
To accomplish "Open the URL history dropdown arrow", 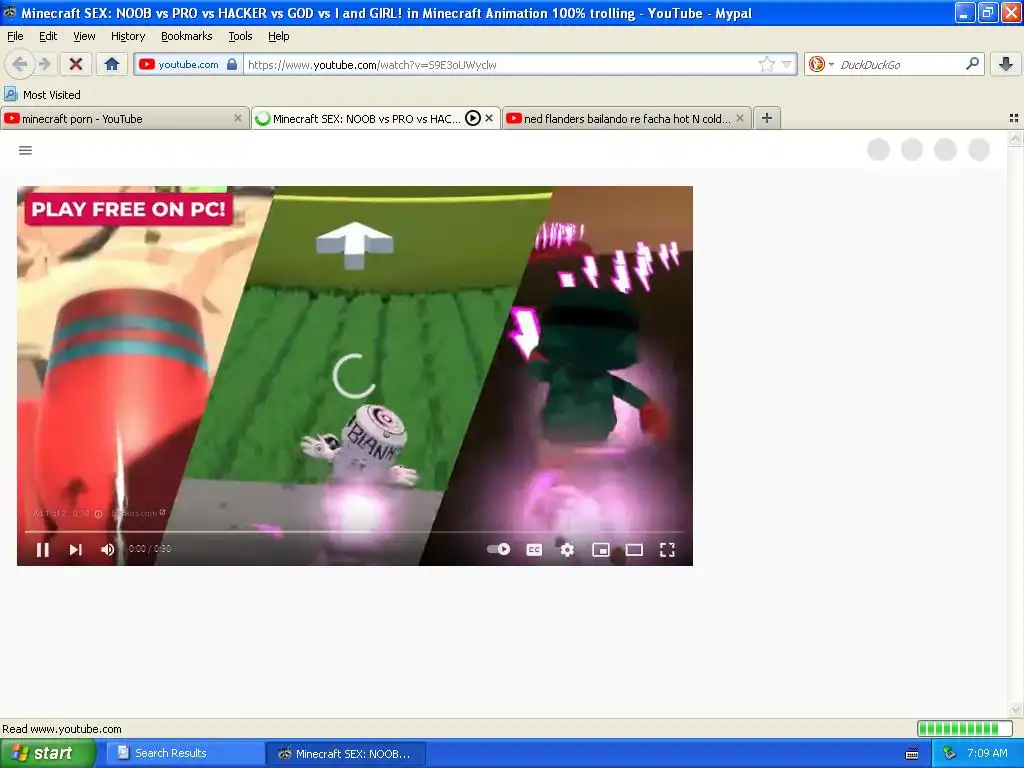I will tap(786, 64).
